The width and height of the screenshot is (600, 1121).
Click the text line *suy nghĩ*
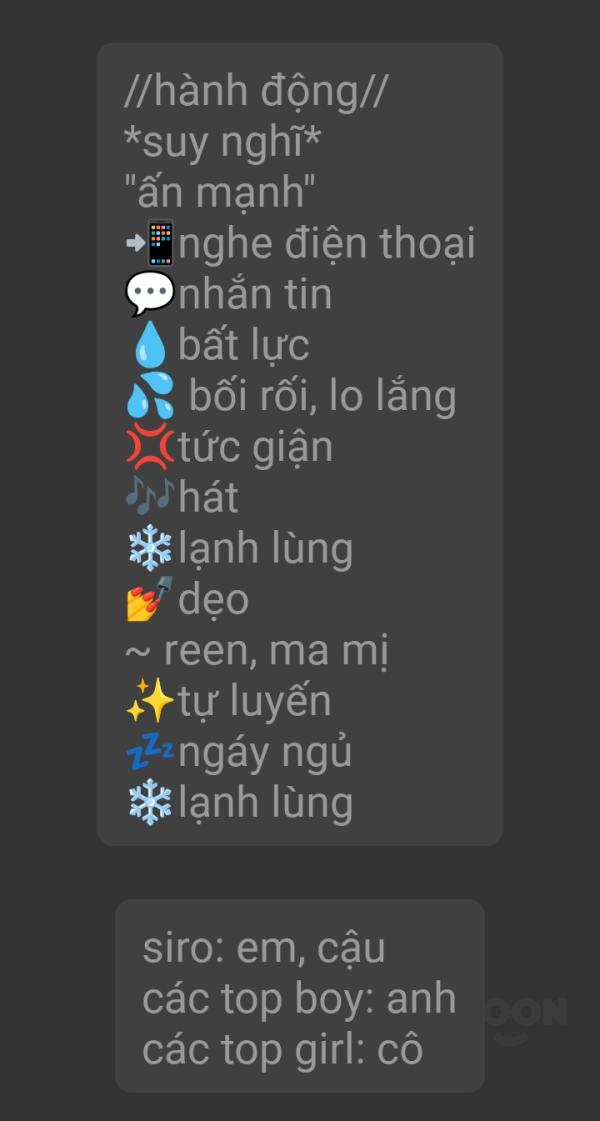click(x=222, y=142)
